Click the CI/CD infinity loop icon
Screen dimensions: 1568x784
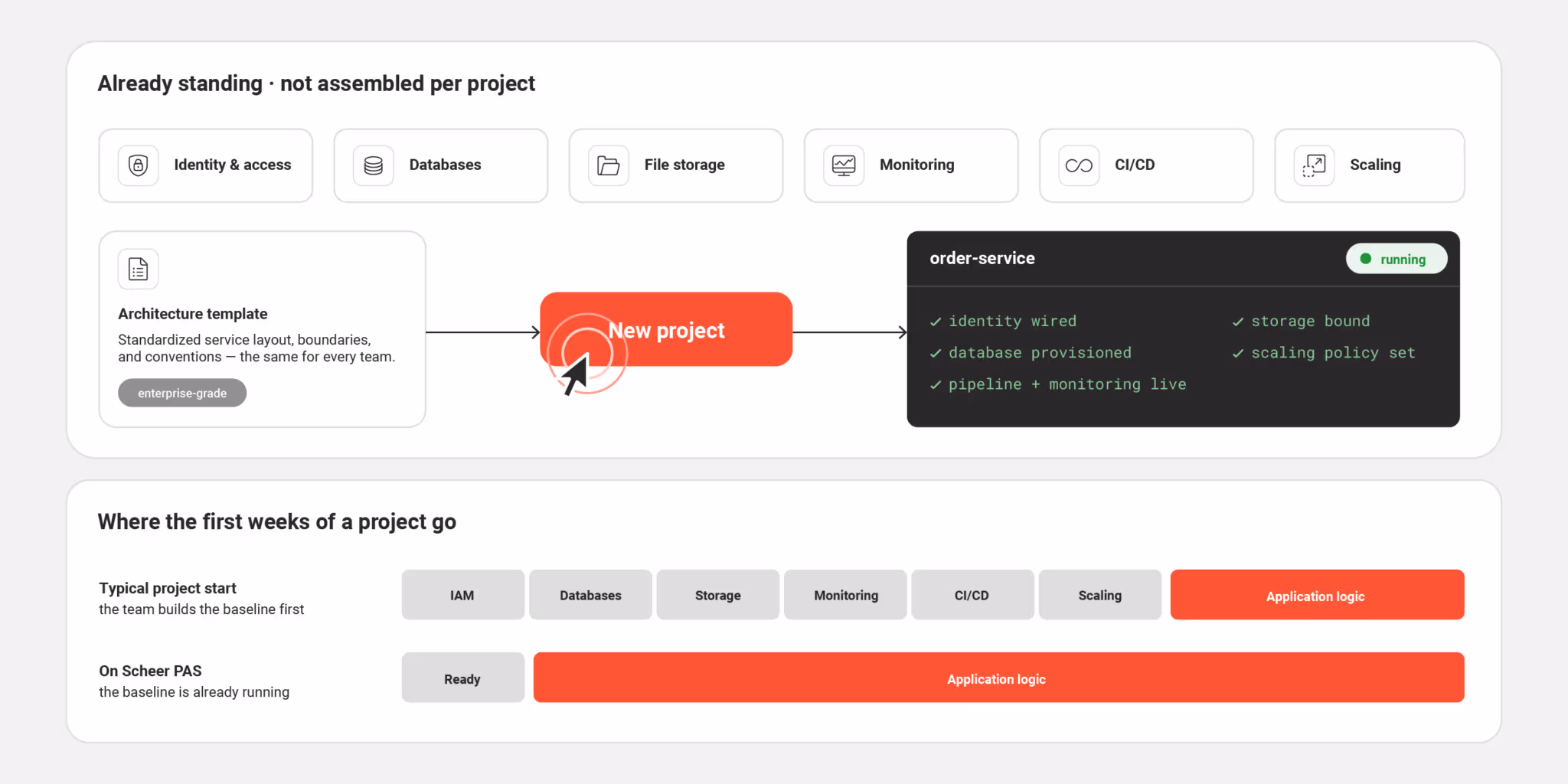point(1079,165)
